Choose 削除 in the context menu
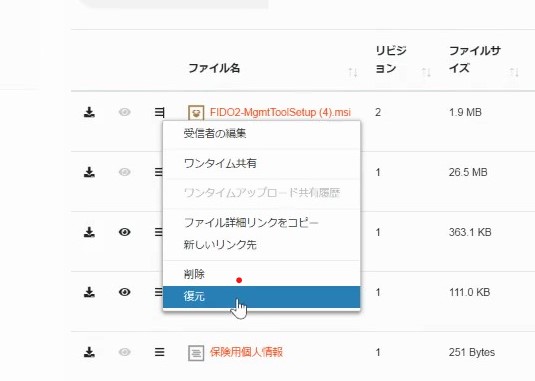Screen dimensions: 535x381 pos(261,274)
